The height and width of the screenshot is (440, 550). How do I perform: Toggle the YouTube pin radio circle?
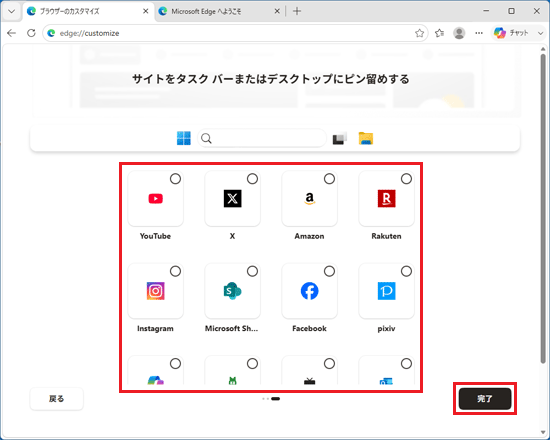point(175,179)
